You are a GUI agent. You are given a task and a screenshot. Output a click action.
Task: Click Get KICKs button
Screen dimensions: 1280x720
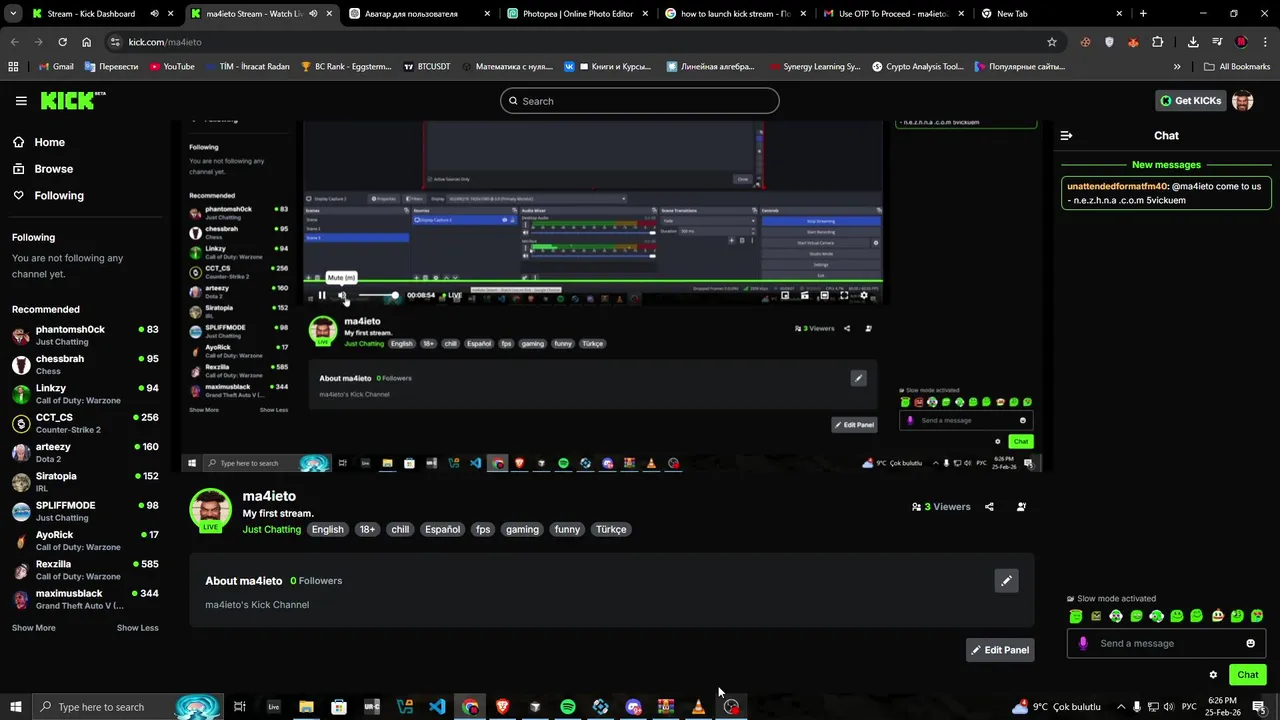1190,101
